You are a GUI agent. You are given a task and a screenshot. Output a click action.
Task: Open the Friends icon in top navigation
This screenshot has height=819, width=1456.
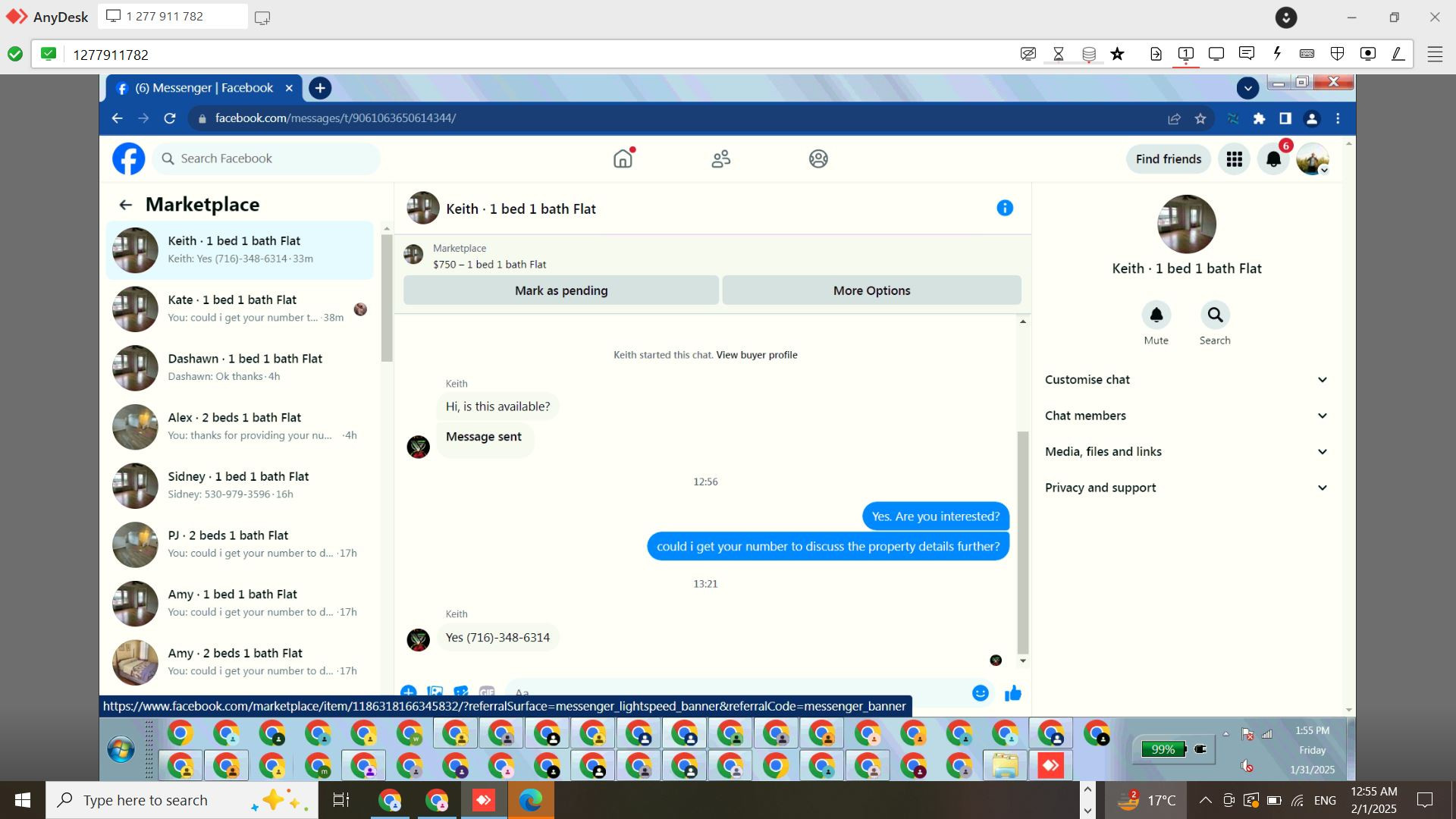(720, 158)
